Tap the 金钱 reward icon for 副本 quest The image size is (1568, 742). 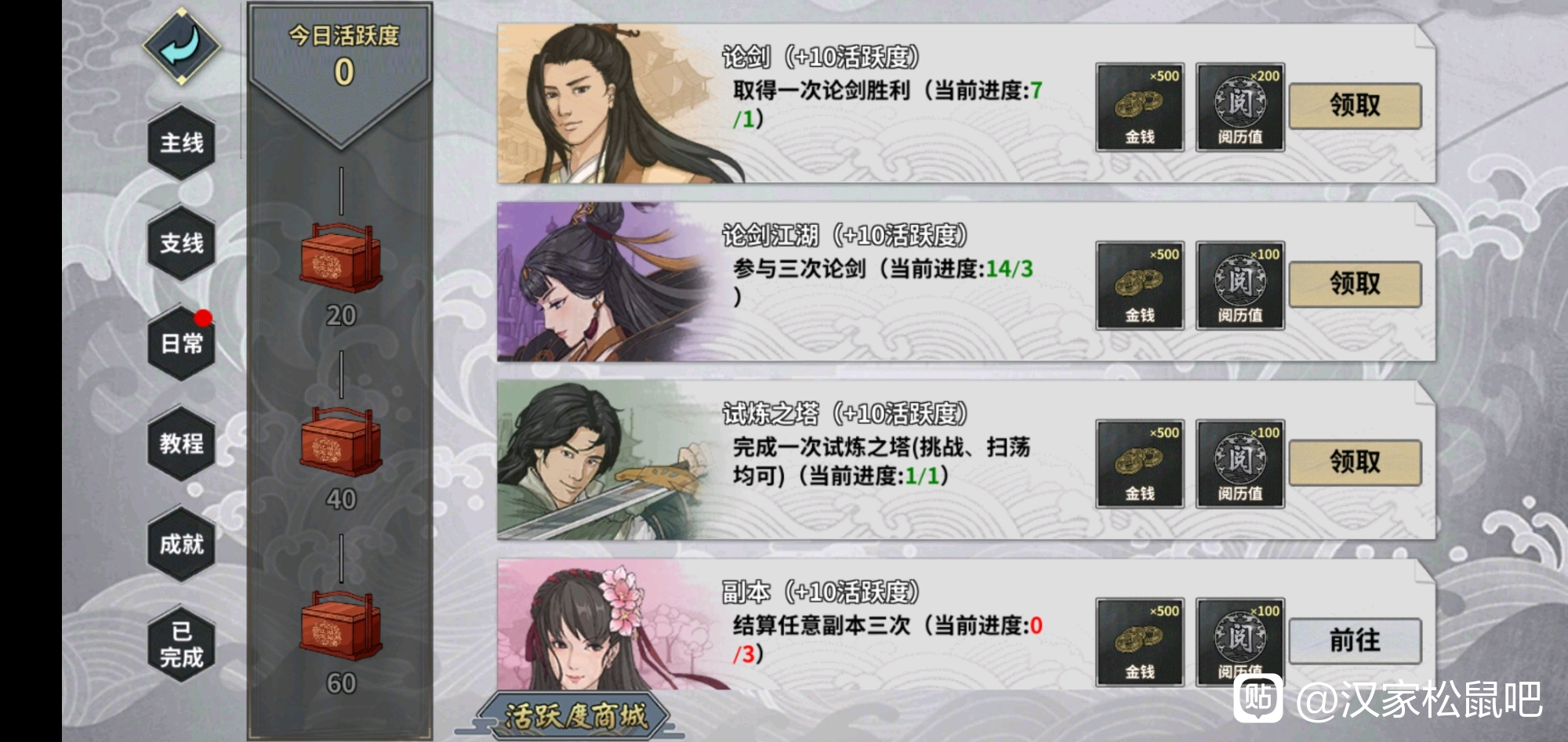point(1140,642)
